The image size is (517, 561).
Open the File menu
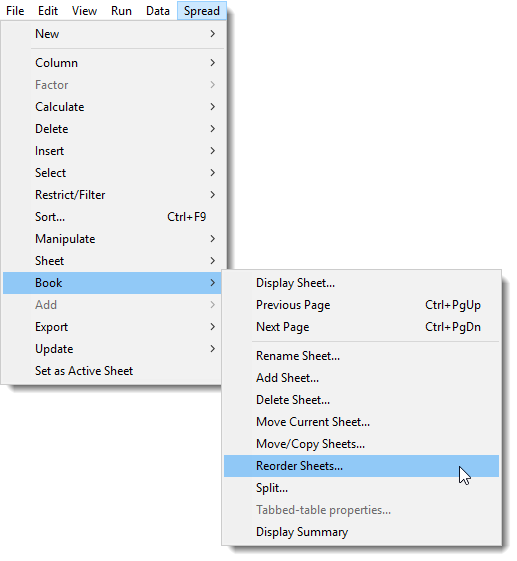point(15,11)
